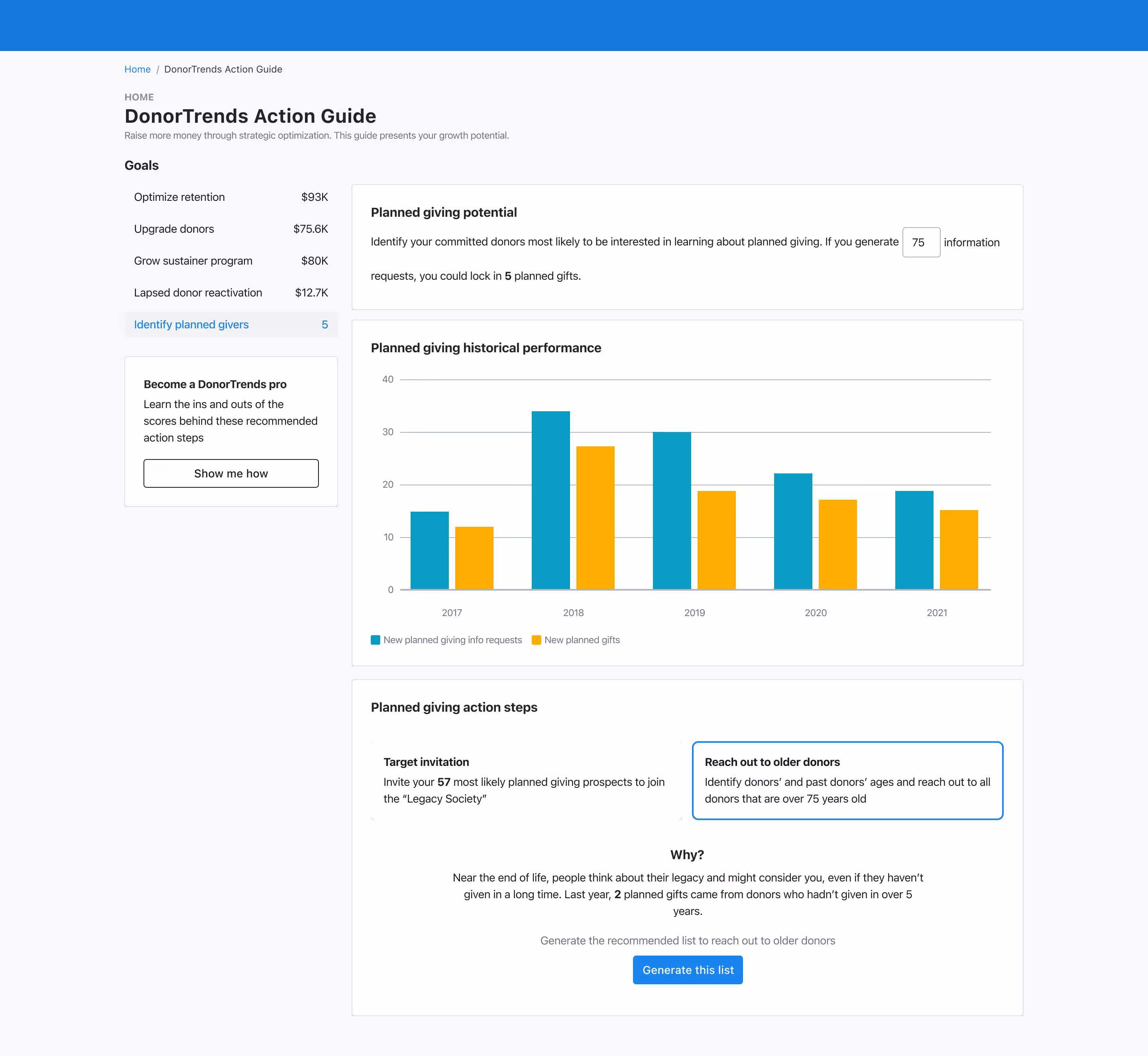Click the 2017 info requests blue bar
1148x1056 pixels.
(429, 550)
